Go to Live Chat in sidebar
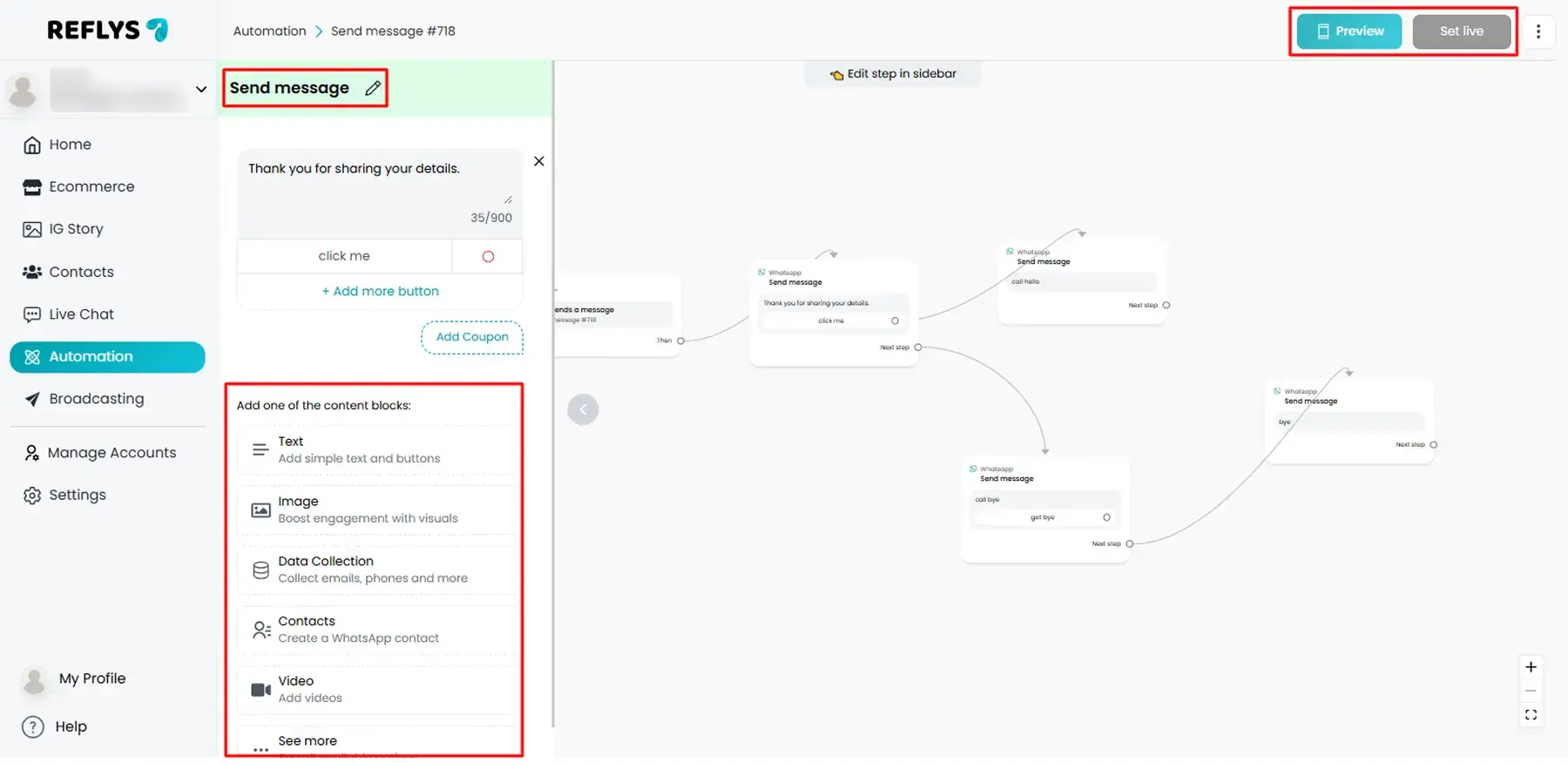Screen dimensions: 1568x763 click(81, 314)
